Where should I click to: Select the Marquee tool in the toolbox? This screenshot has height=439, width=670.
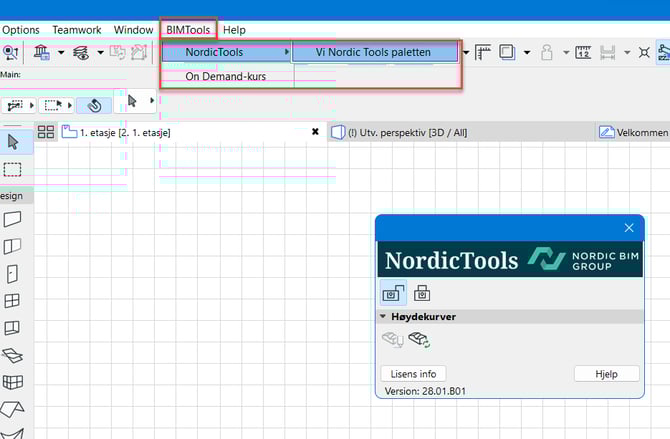point(12,169)
